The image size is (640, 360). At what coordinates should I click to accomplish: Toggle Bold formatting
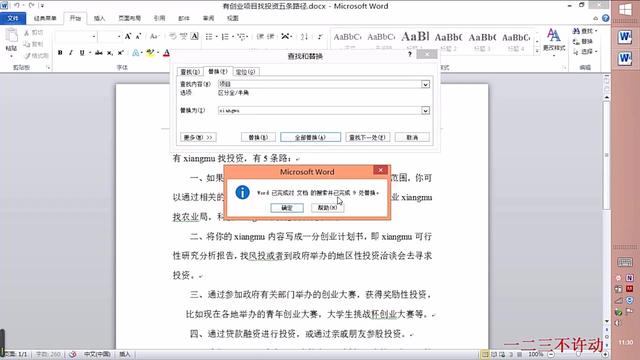pos(60,53)
